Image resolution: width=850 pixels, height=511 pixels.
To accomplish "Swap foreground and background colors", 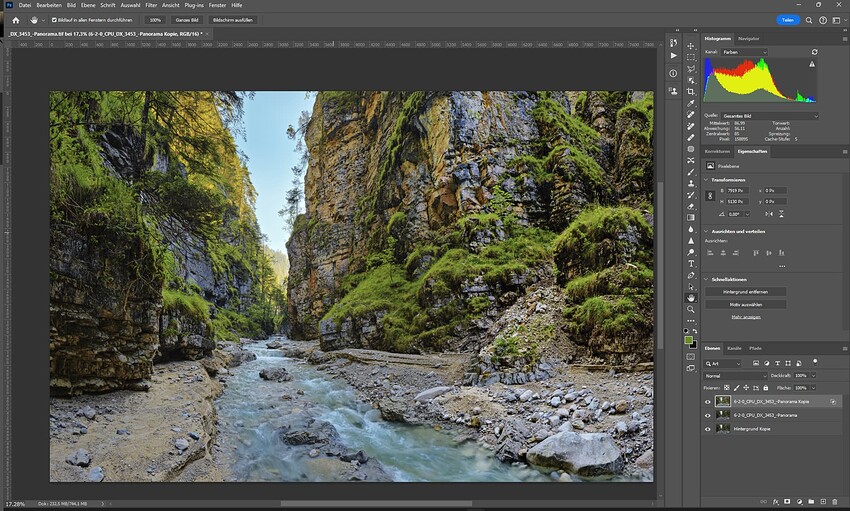I will 695,331.
